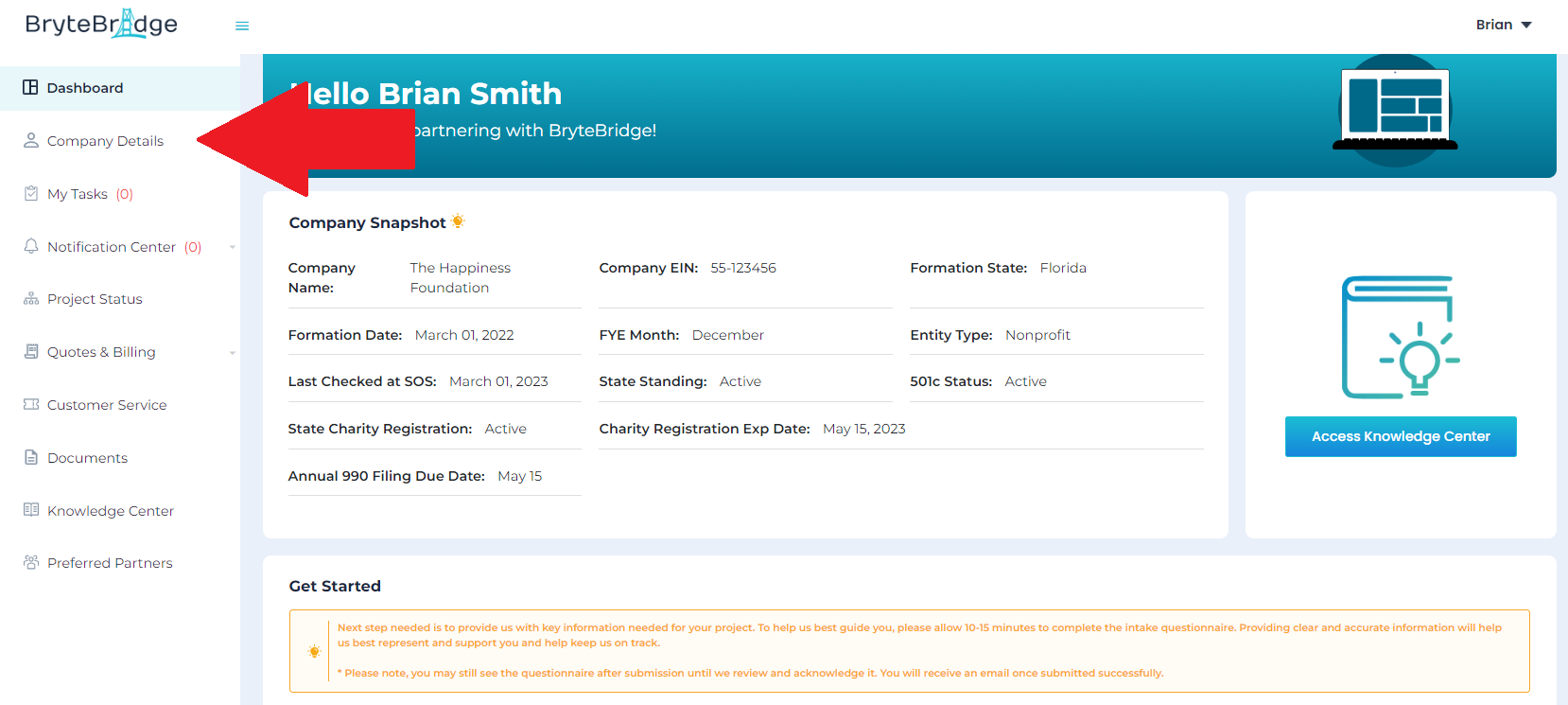The height and width of the screenshot is (705, 1568).
Task: Click the 501c Status Active value
Action: pyautogui.click(x=1025, y=381)
